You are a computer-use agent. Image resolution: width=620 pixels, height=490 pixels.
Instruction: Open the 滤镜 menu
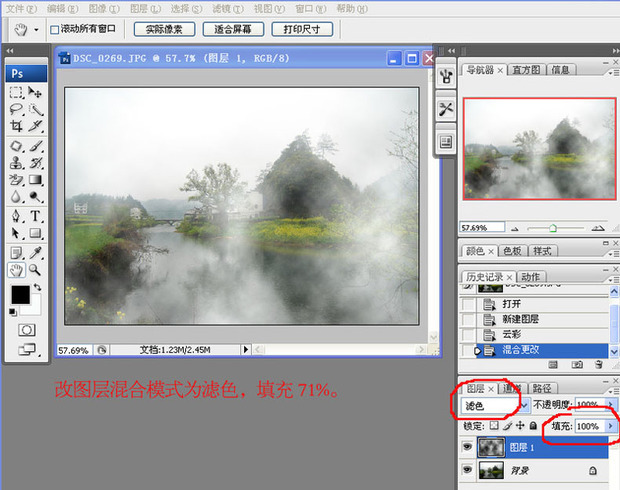(228, 9)
